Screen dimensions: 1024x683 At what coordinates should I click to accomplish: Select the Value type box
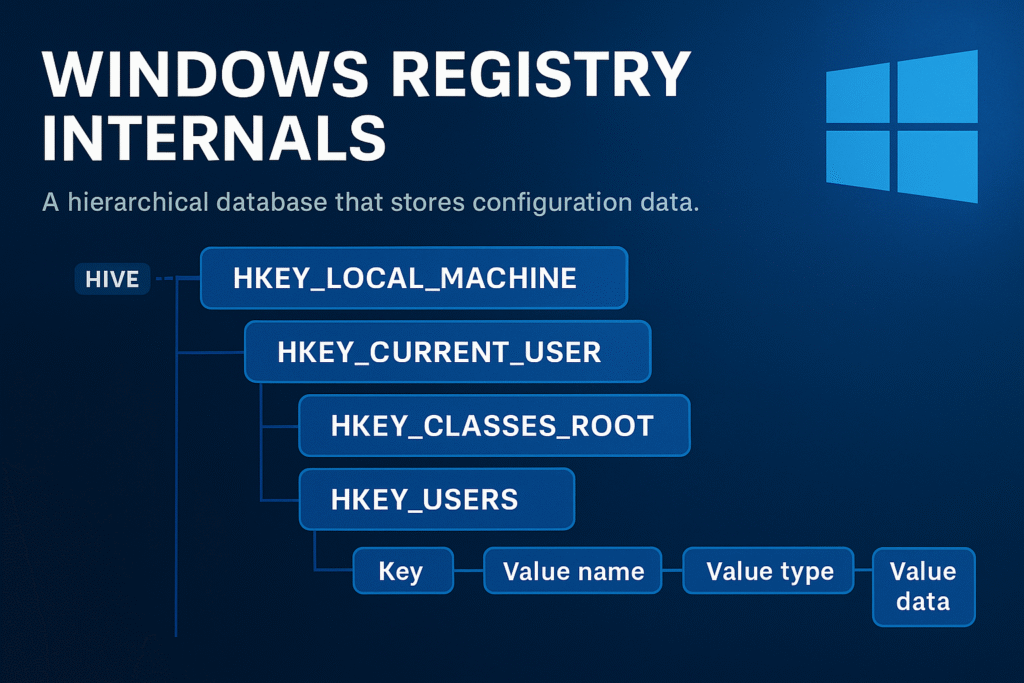pyautogui.click(x=768, y=571)
